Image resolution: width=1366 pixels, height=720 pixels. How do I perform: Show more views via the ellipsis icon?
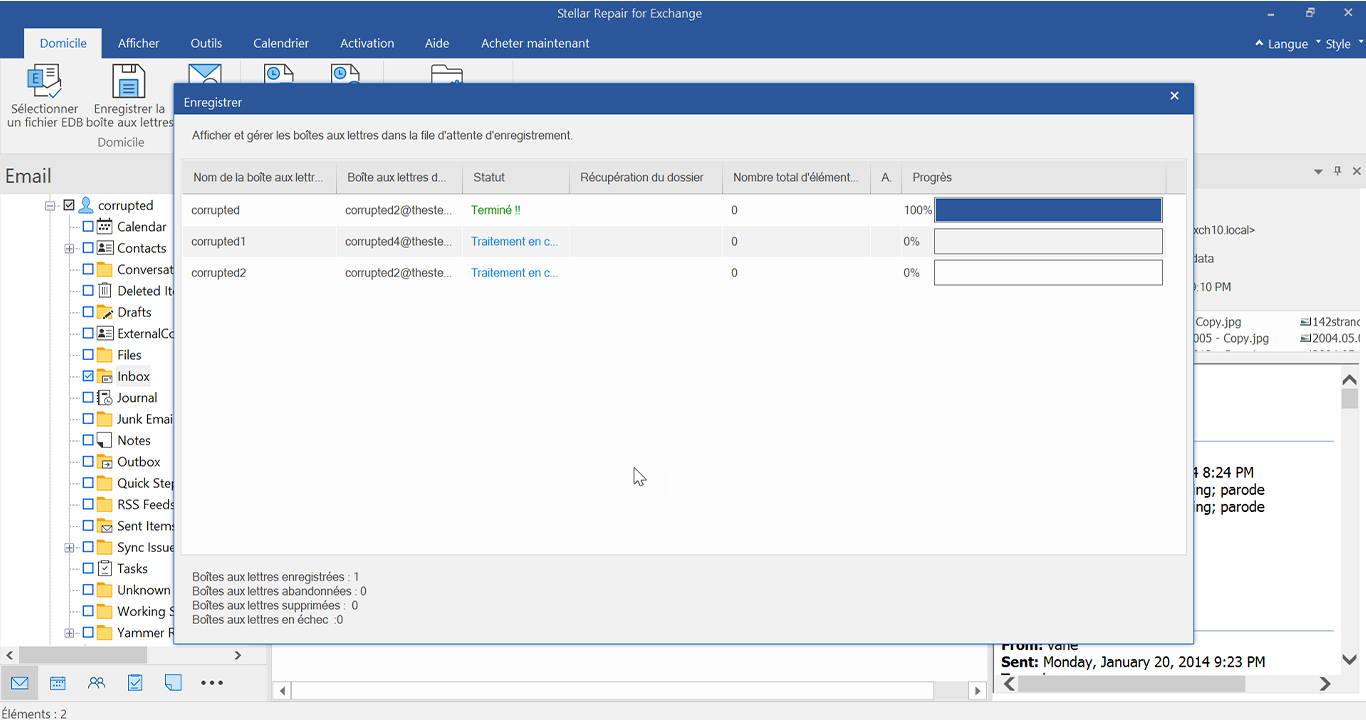[212, 683]
